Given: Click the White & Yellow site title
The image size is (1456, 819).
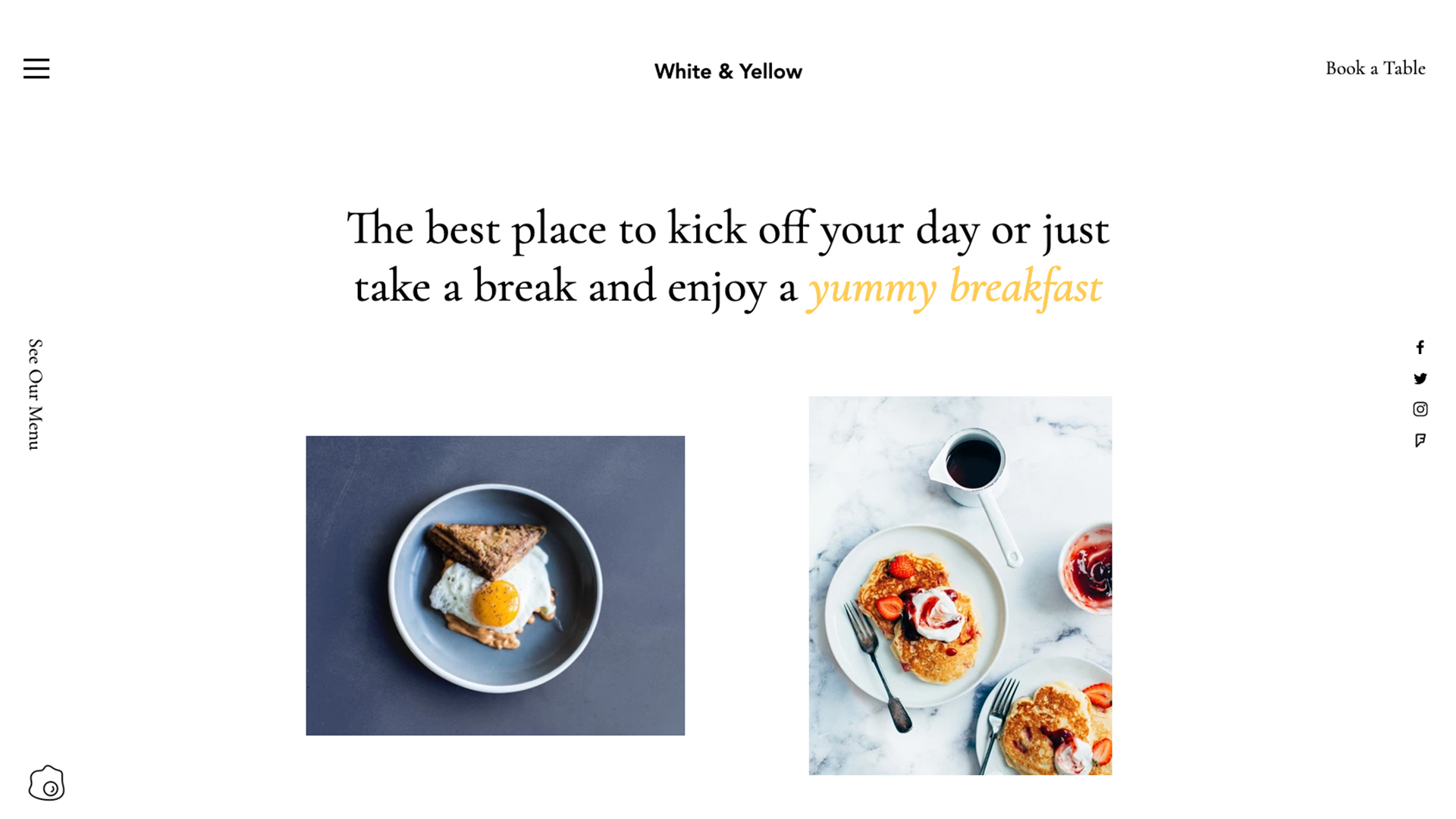Looking at the screenshot, I should pyautogui.click(x=727, y=70).
